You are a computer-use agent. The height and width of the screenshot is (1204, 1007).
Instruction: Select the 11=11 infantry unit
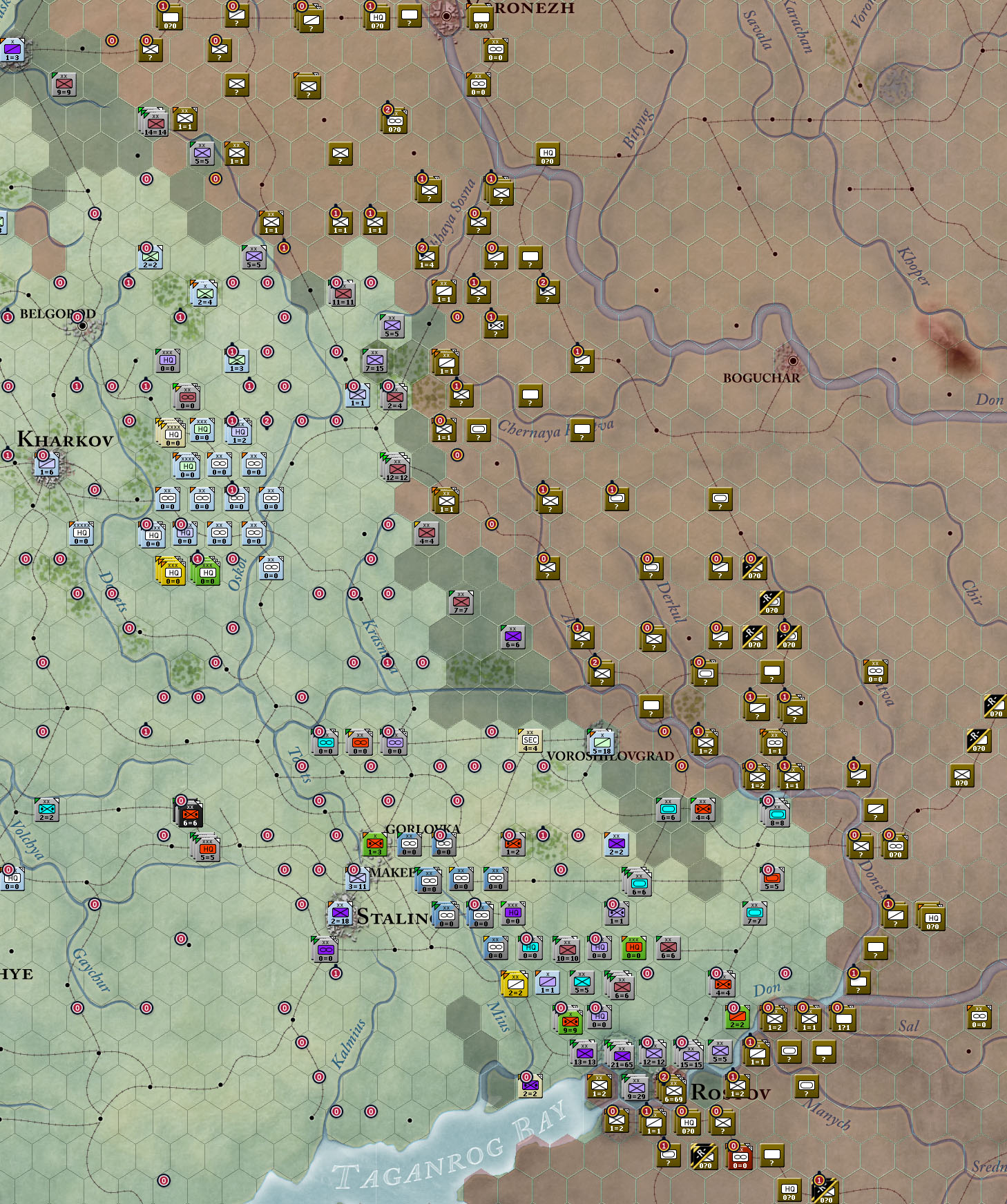click(343, 293)
